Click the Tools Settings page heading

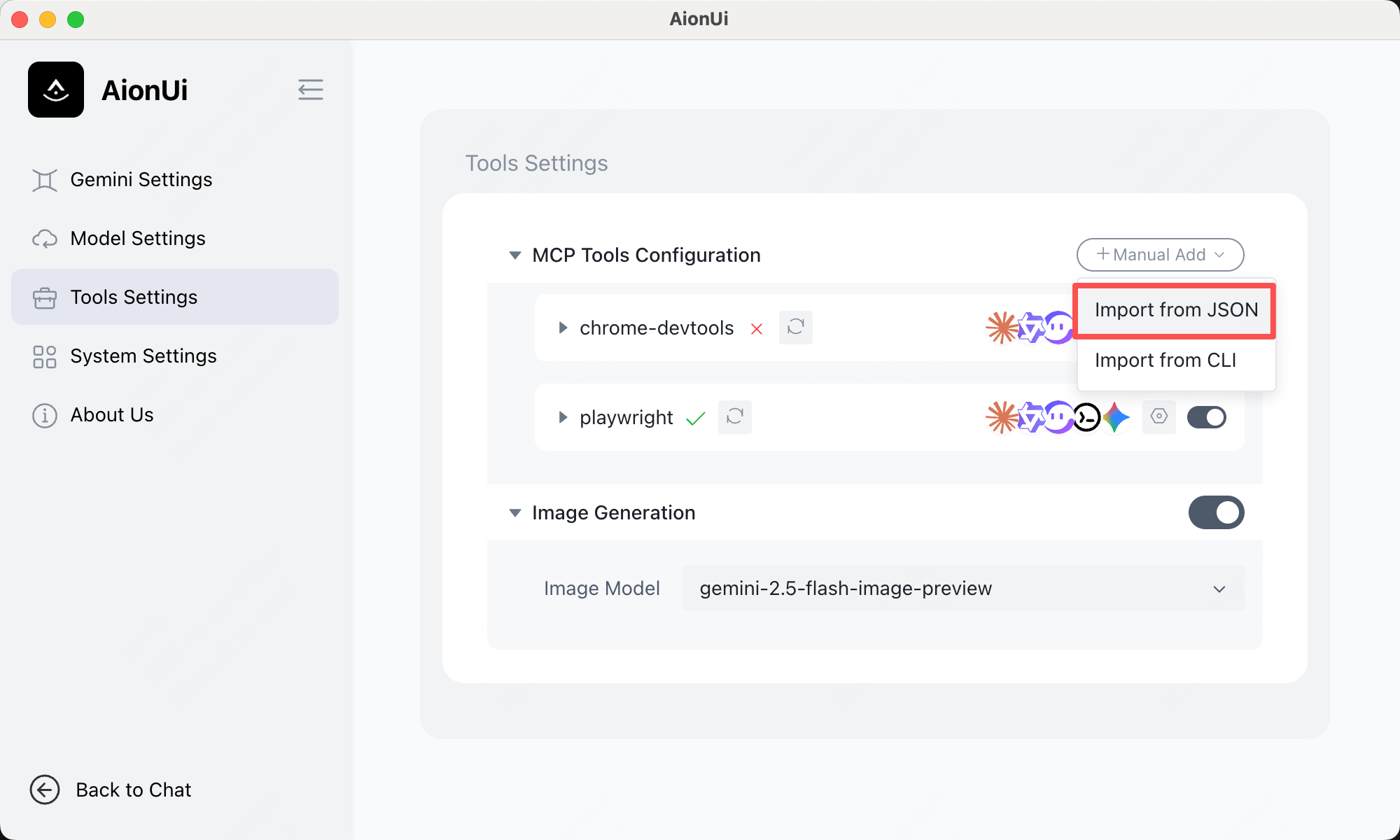tap(537, 163)
